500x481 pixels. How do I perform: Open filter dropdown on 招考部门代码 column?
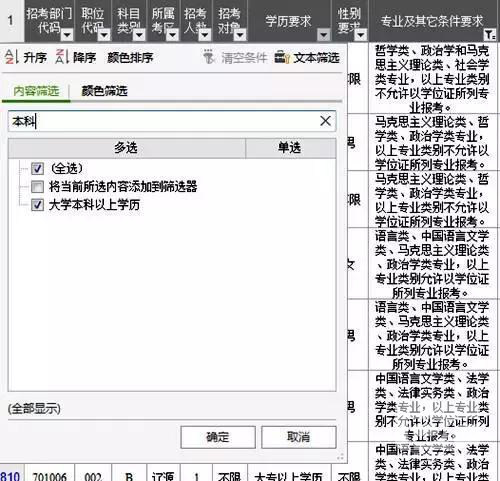(x=67, y=35)
